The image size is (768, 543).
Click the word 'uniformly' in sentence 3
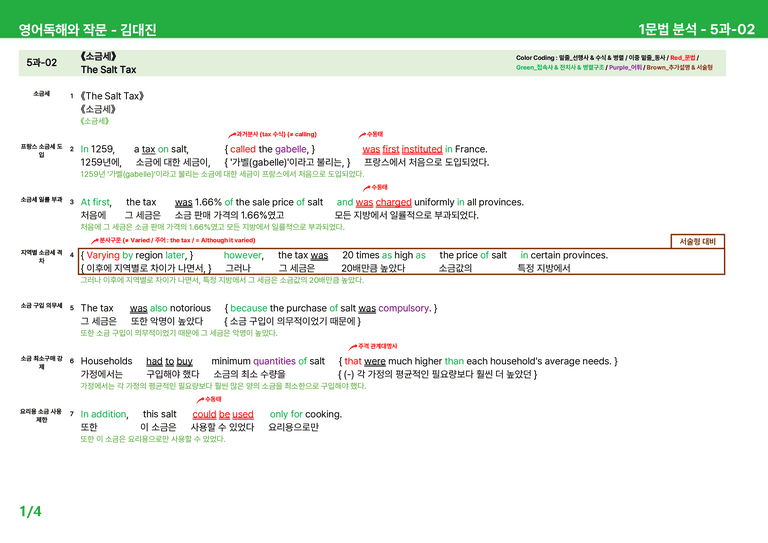[x=434, y=202]
